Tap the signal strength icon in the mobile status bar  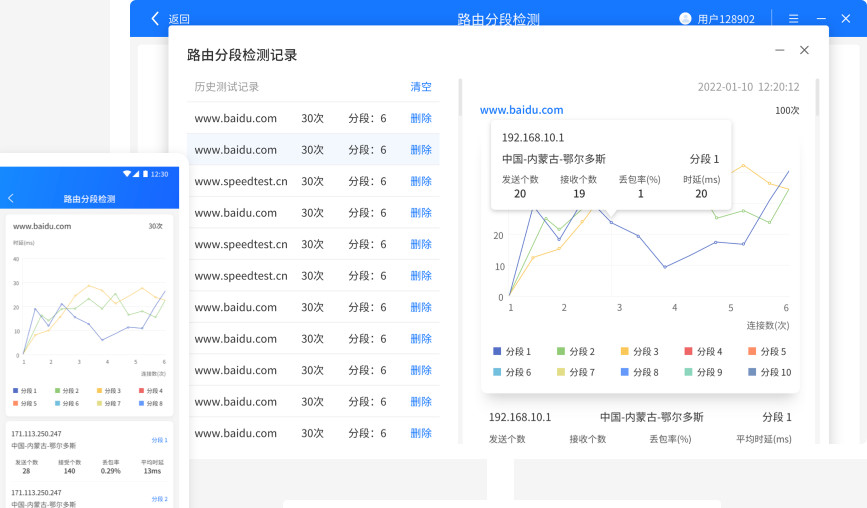(x=136, y=174)
